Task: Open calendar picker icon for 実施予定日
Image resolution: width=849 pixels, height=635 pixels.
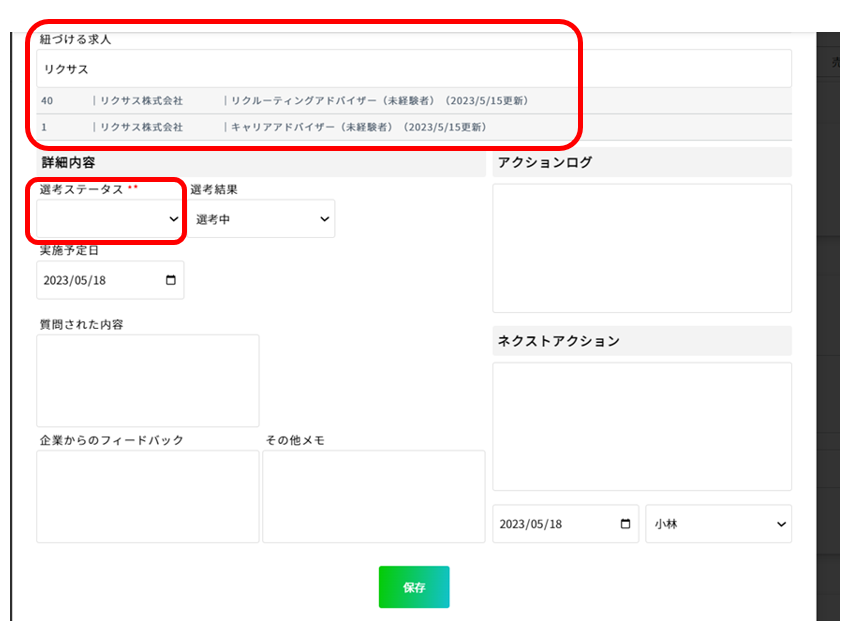Action: (171, 280)
